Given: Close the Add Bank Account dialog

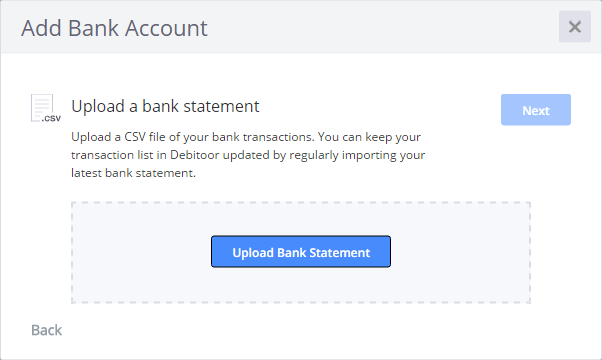Looking at the screenshot, I should [574, 27].
